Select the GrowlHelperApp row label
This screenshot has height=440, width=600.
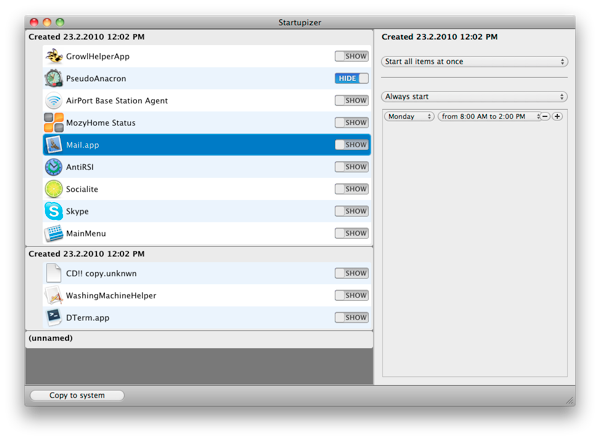(98, 57)
